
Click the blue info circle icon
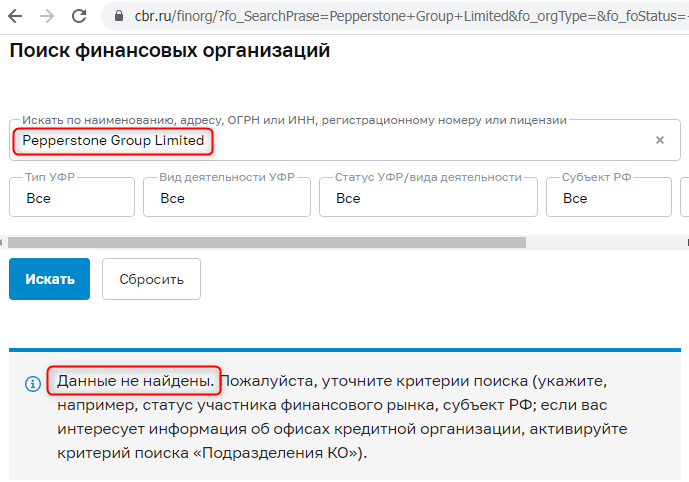pos(33,384)
